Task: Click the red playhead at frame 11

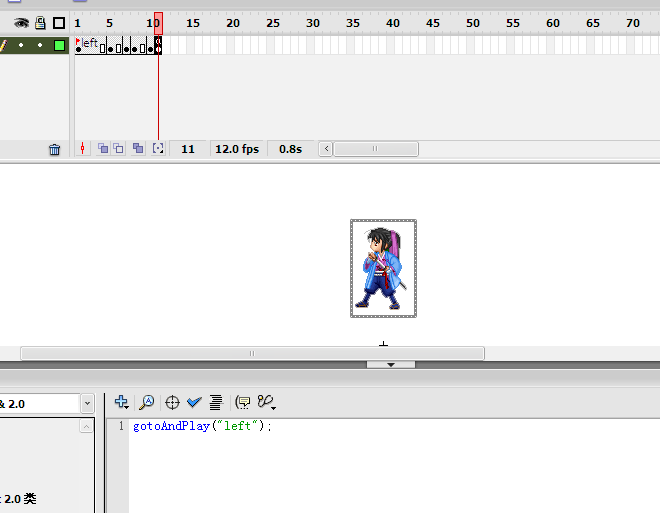Action: point(158,23)
